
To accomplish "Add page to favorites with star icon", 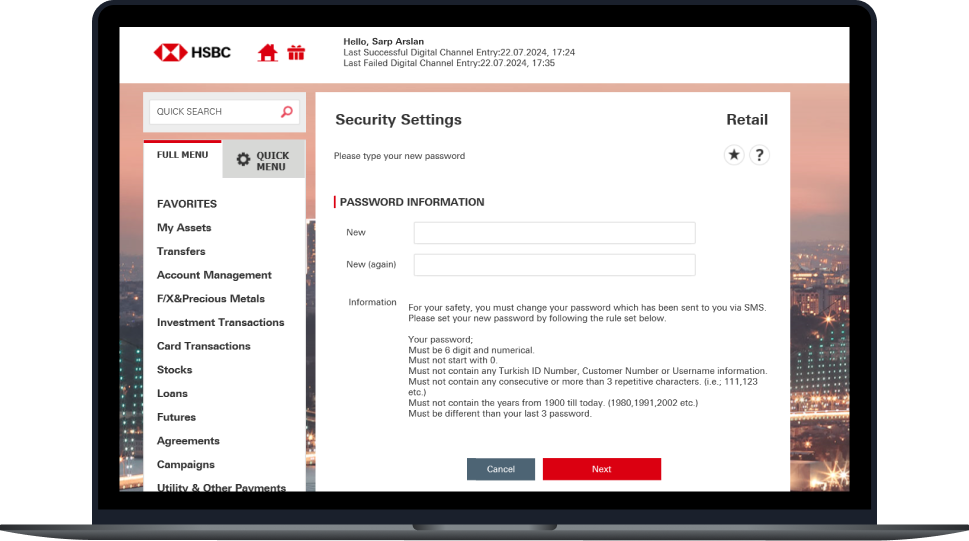I will tap(734, 155).
